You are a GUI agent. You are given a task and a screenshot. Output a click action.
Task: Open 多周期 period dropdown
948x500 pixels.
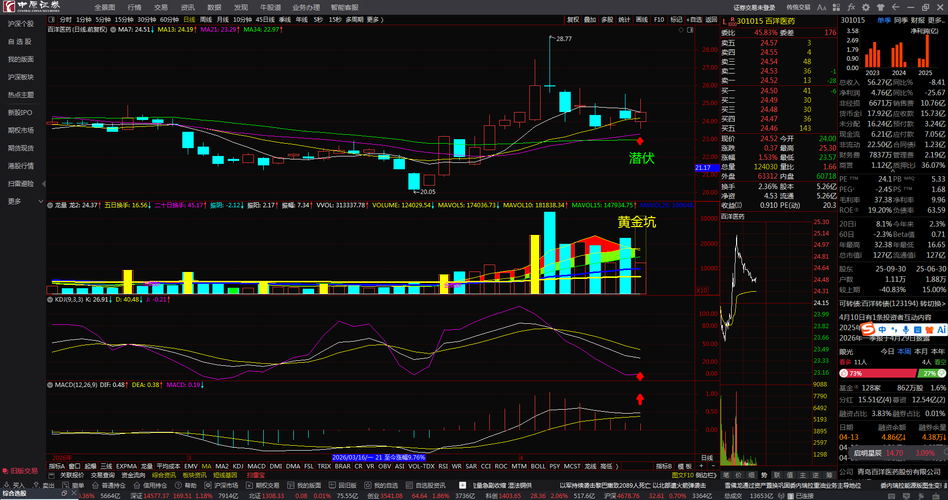[356, 19]
